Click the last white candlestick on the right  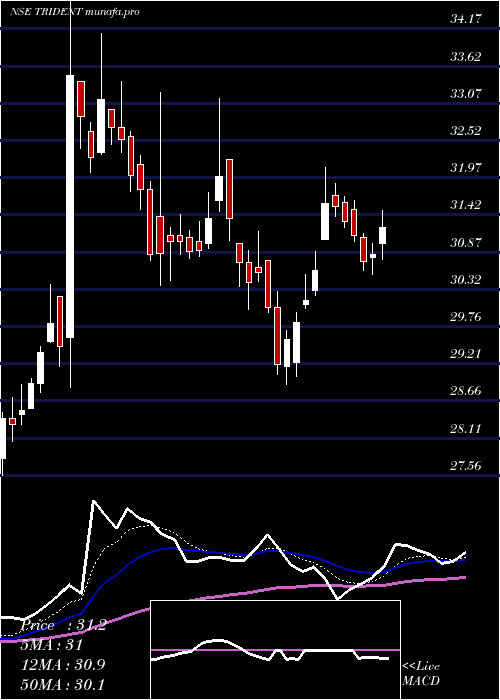(x=383, y=235)
